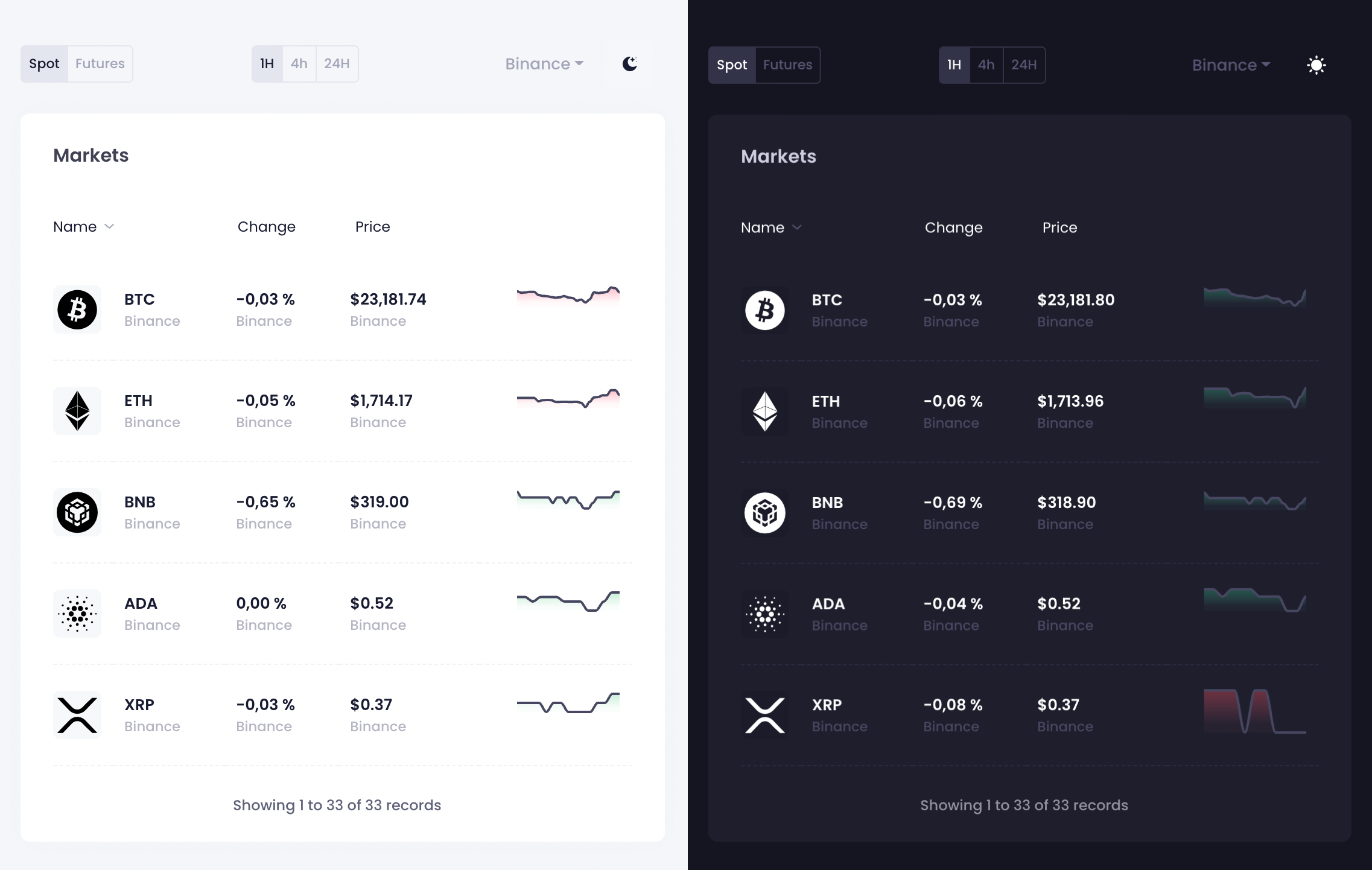This screenshot has width=1372, height=870.
Task: Select Spot market in dark panel
Action: pyautogui.click(x=732, y=65)
